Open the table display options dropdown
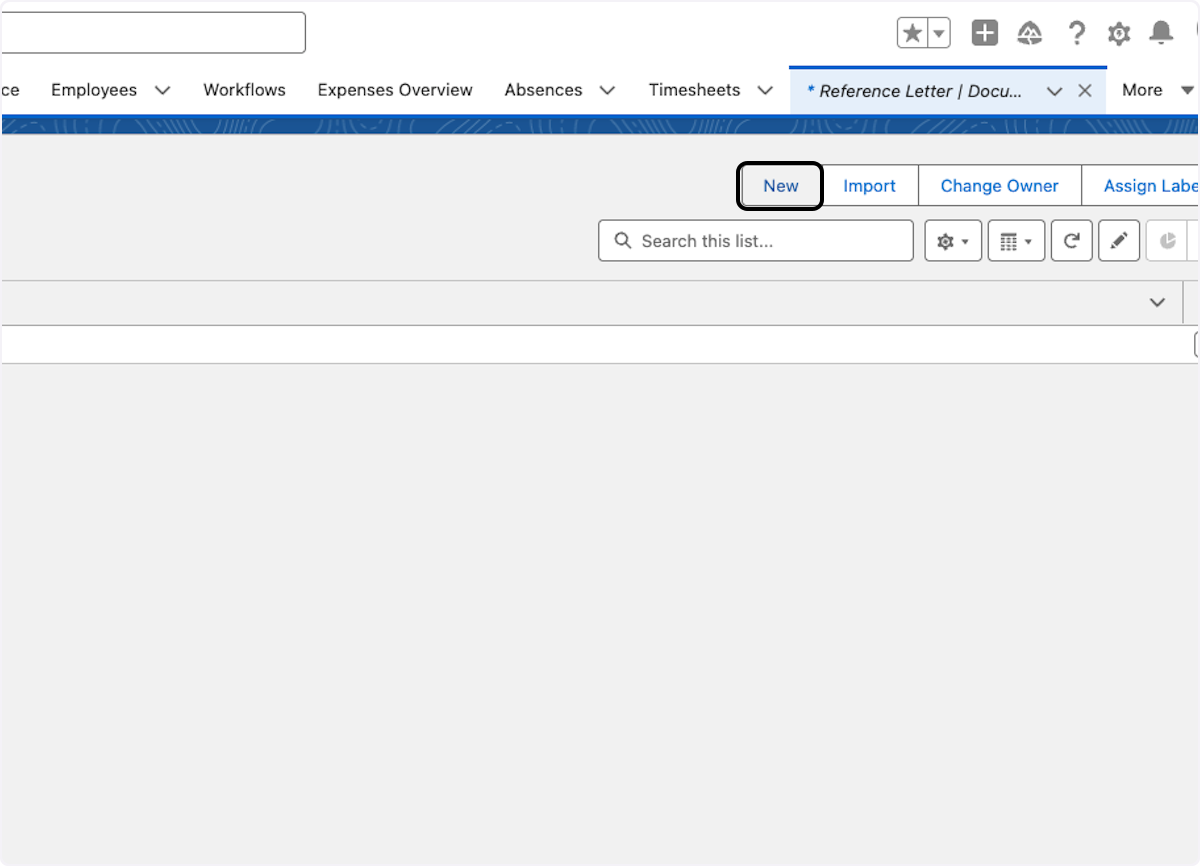Image resolution: width=1200 pixels, height=866 pixels. tap(1016, 241)
